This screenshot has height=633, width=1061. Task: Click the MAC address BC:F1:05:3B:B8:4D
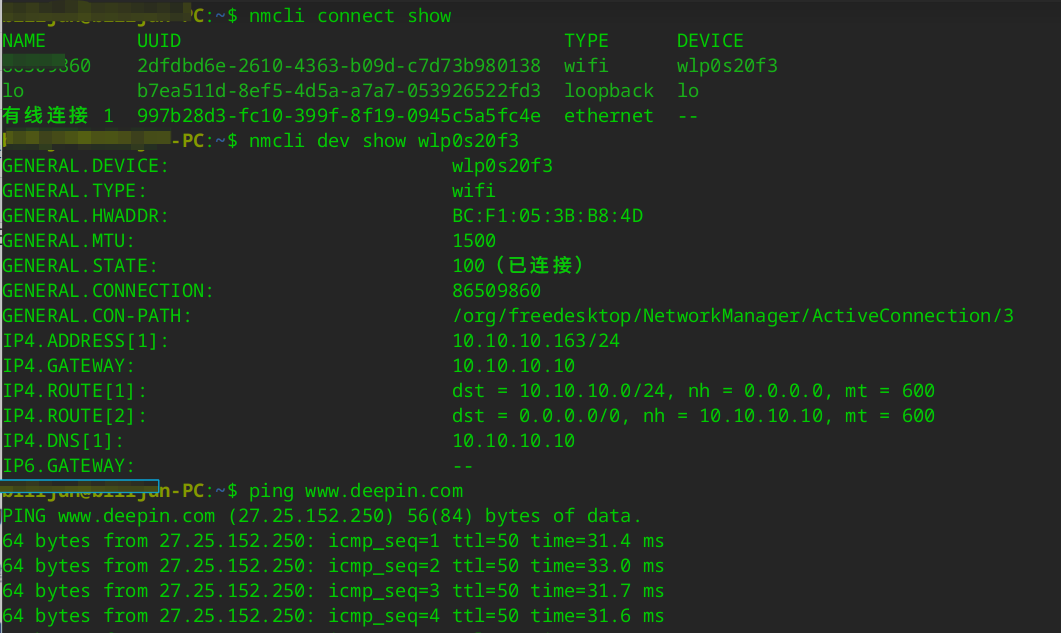coord(547,216)
